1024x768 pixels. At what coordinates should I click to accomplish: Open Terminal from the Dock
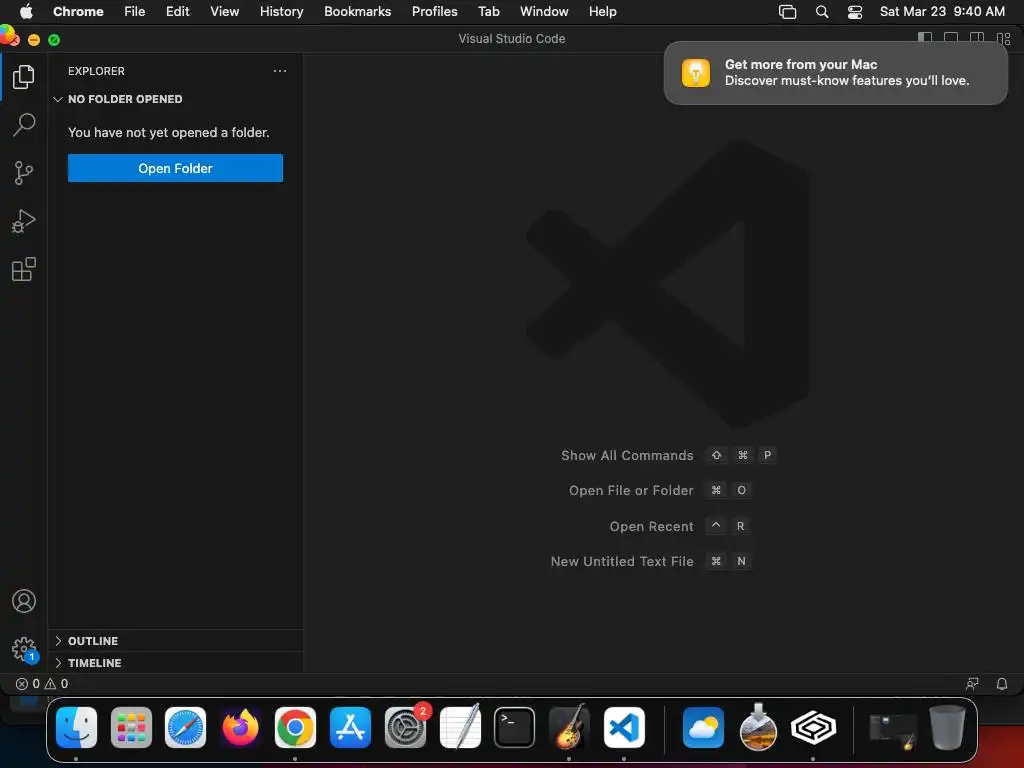(x=515, y=727)
